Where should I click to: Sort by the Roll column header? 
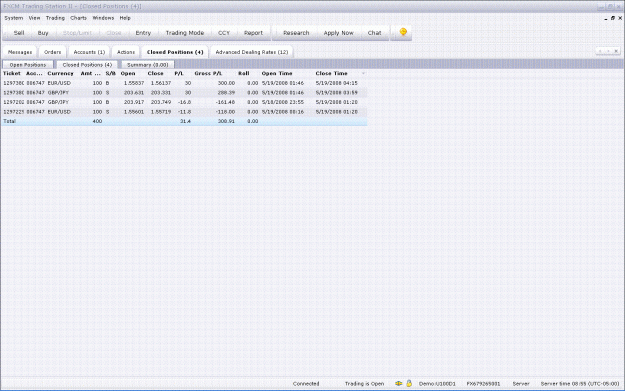244,73
